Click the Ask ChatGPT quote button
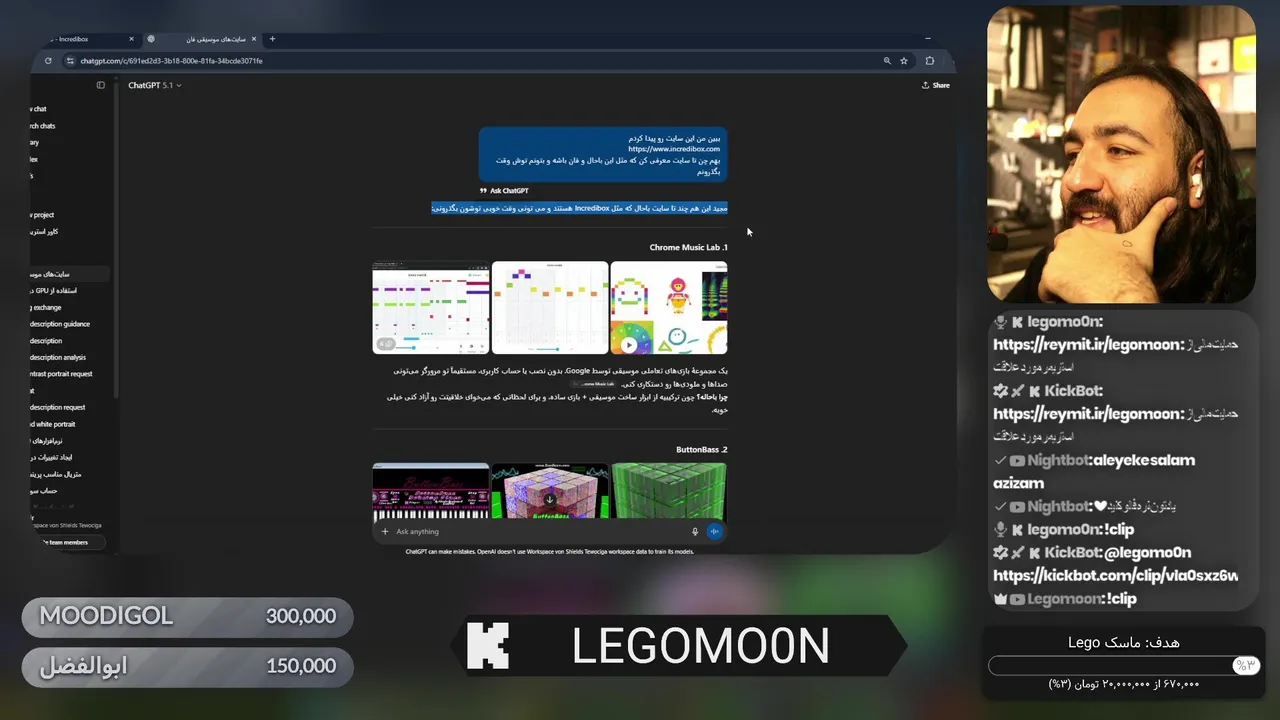The height and width of the screenshot is (720, 1280). [504, 191]
